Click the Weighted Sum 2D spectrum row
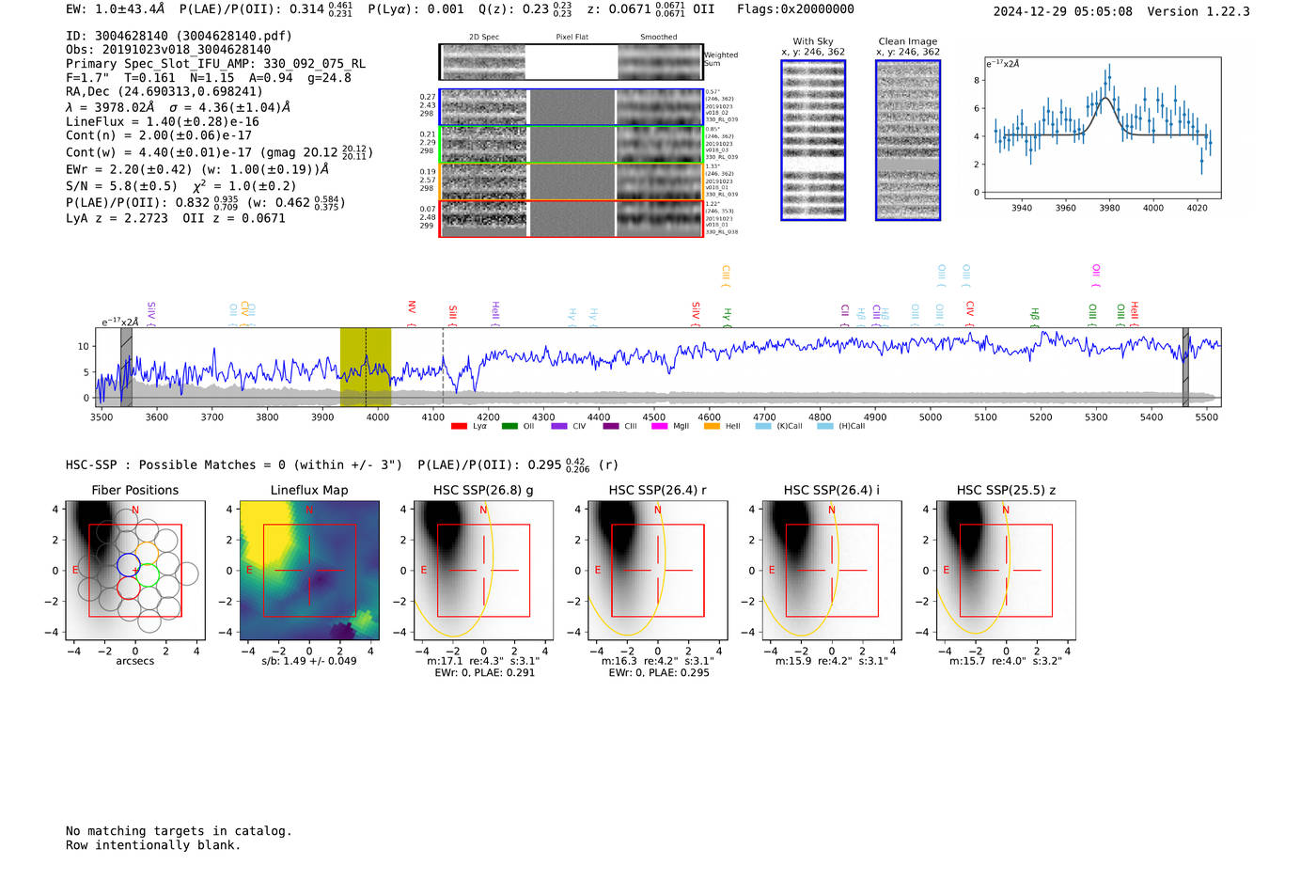 (x=571, y=62)
